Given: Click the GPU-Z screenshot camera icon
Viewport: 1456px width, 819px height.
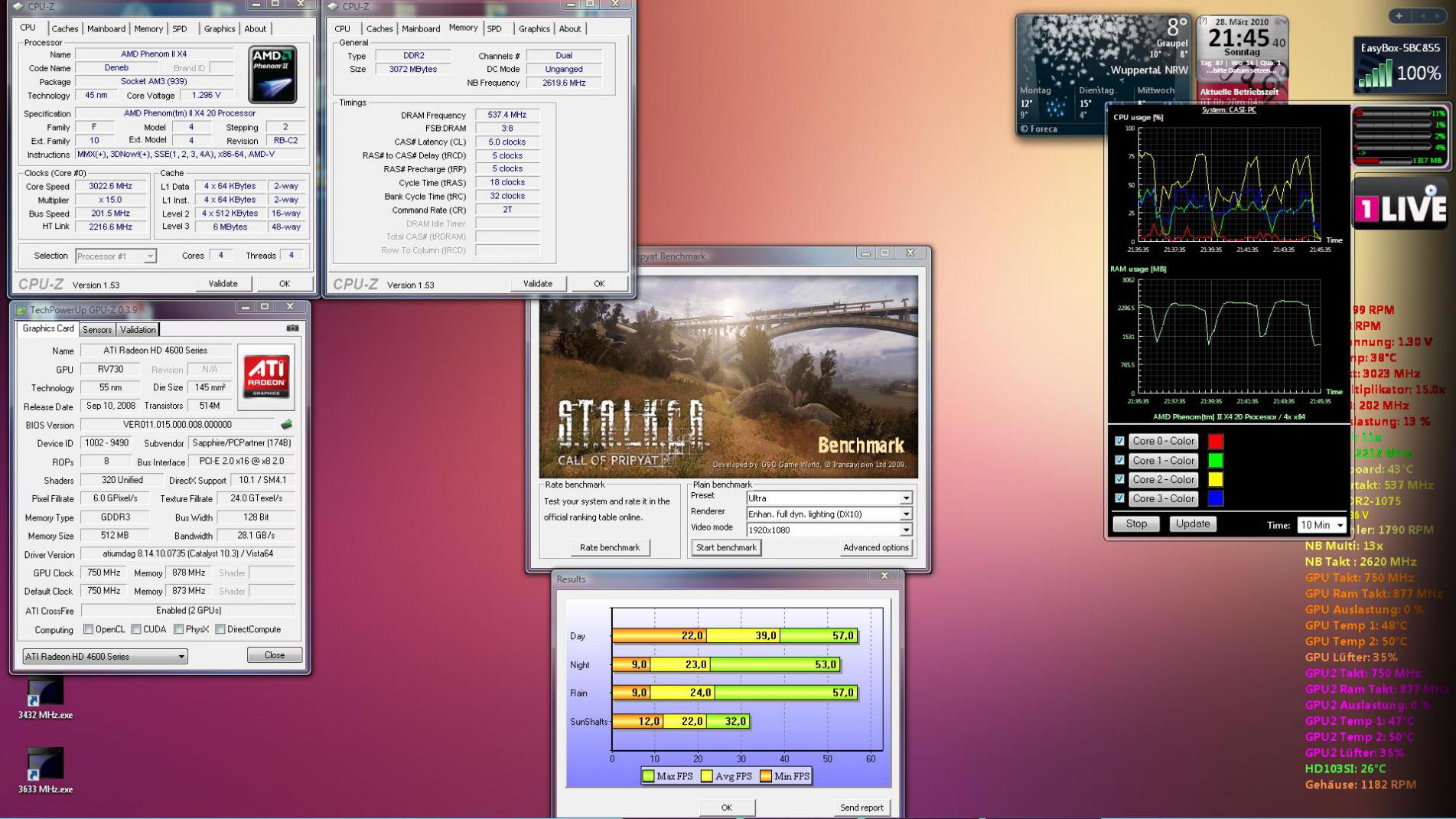Looking at the screenshot, I should coord(292,328).
